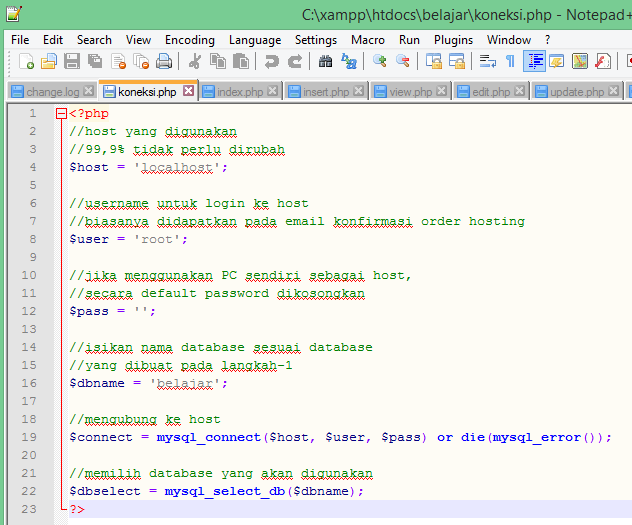Close the koneksi.php tab
Viewport: 632px width, 525px height.
pyautogui.click(x=188, y=91)
